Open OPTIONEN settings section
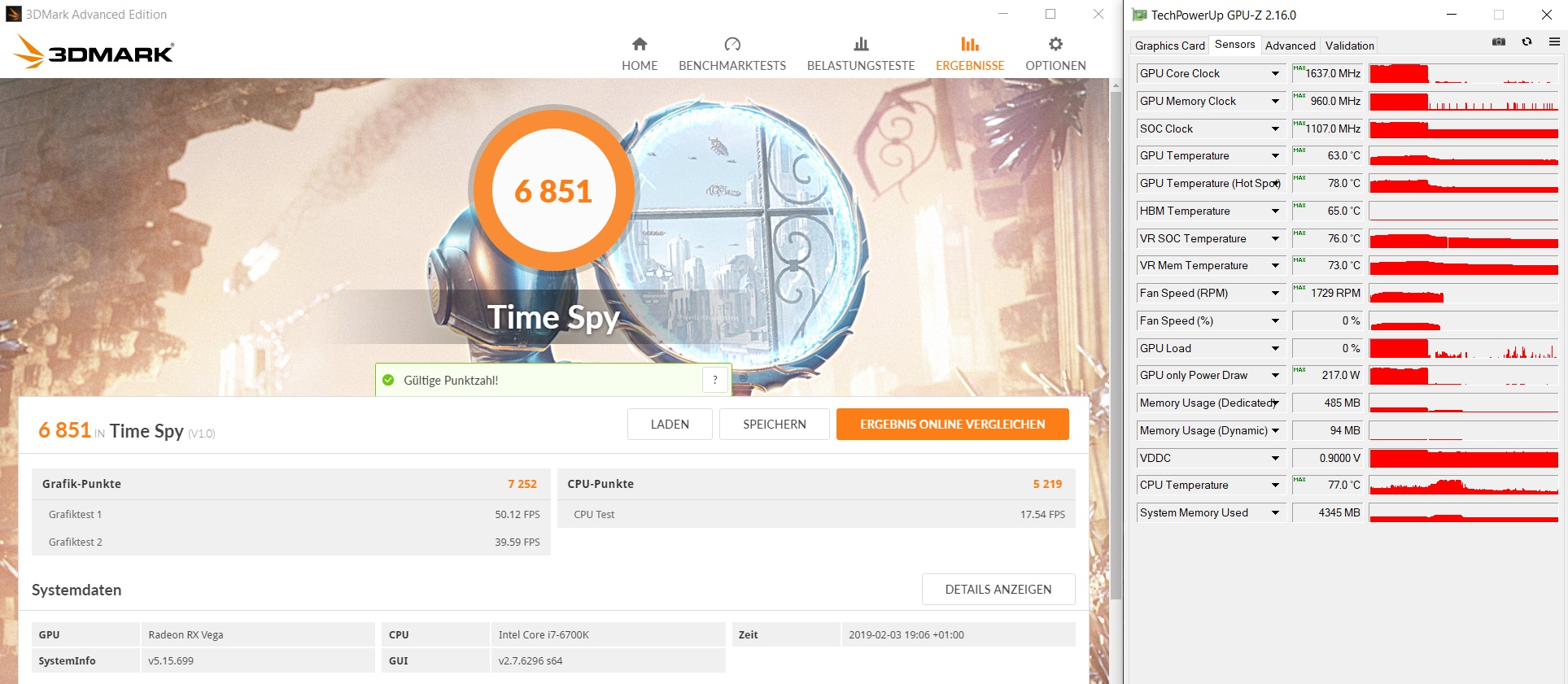The width and height of the screenshot is (1568, 684). (1055, 54)
